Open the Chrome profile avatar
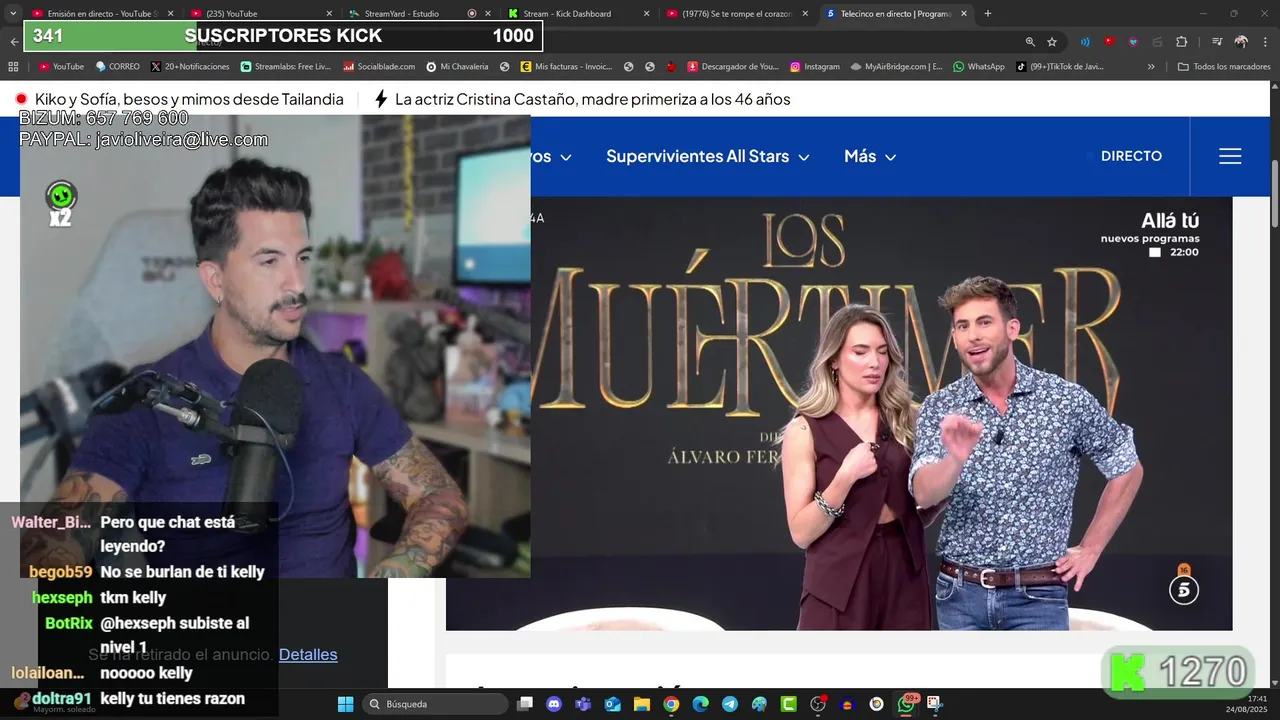Viewport: 1280px width, 720px height. click(1241, 42)
